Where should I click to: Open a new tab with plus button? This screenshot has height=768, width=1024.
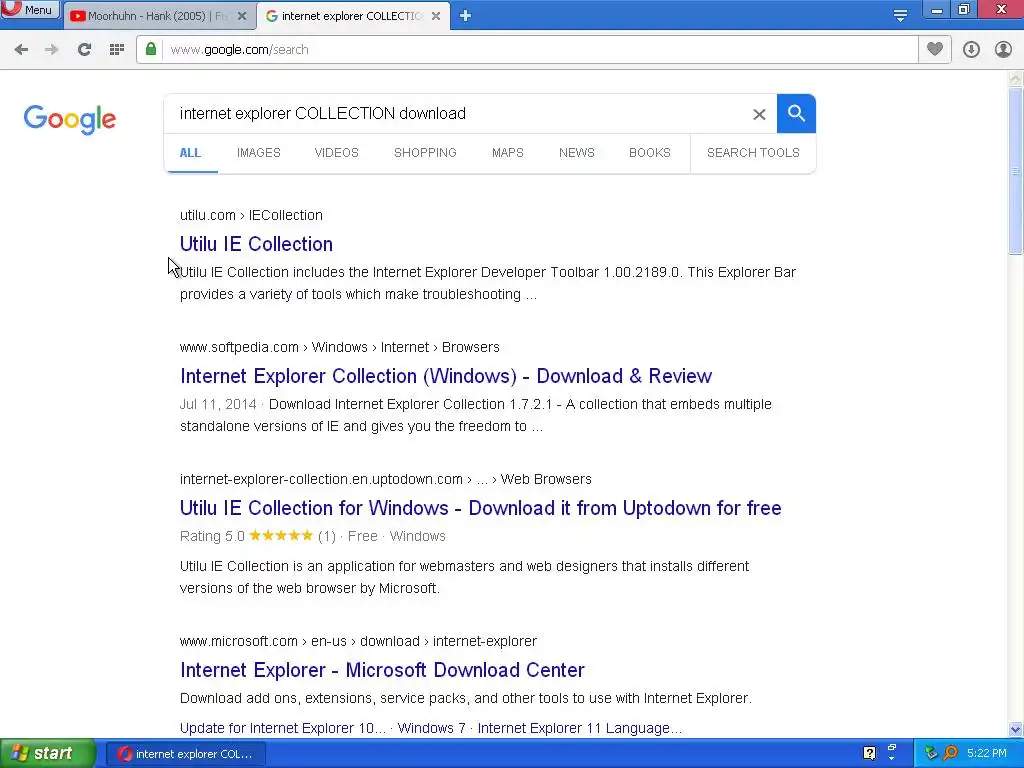click(465, 16)
